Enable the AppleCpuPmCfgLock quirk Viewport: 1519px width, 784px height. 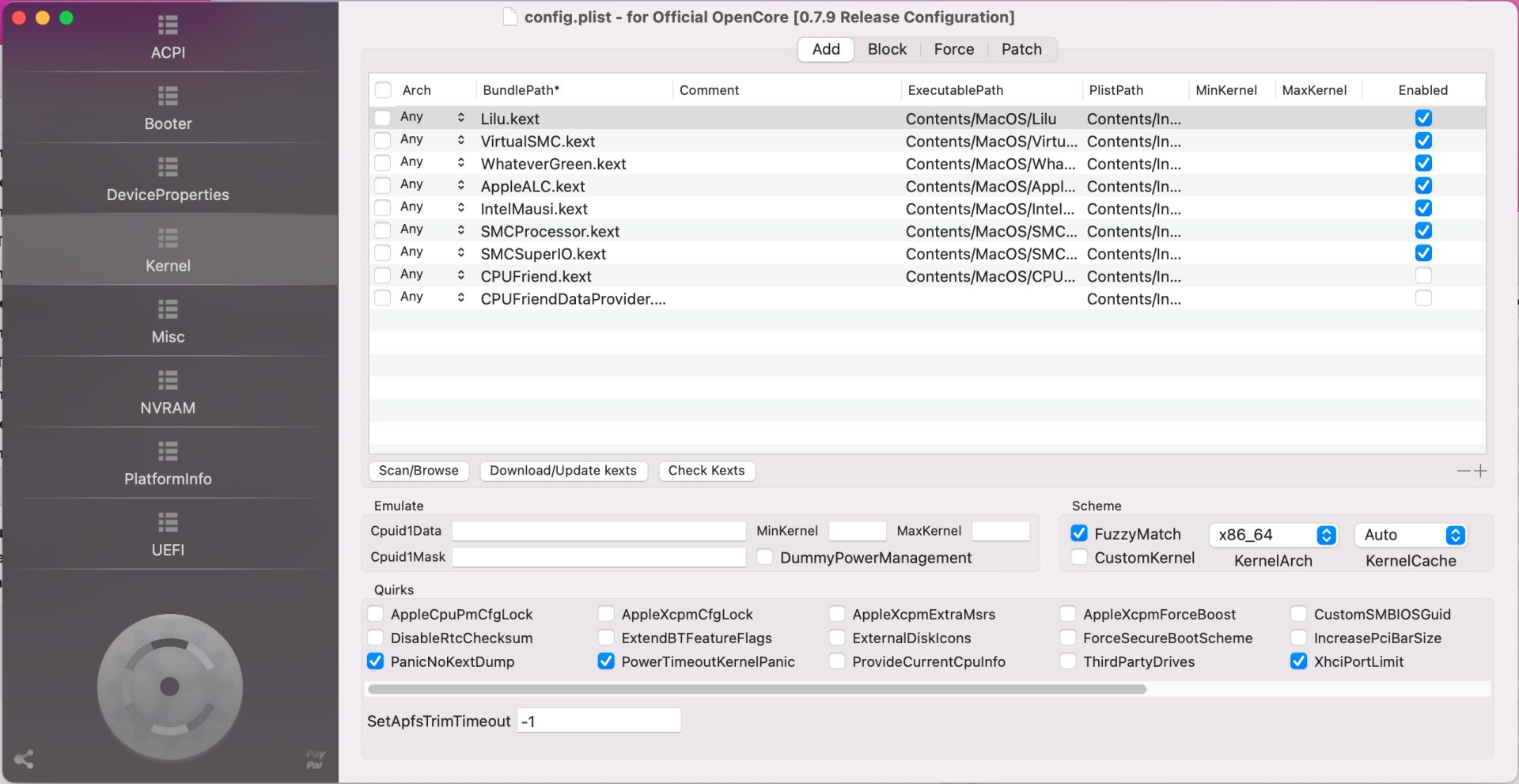376,614
